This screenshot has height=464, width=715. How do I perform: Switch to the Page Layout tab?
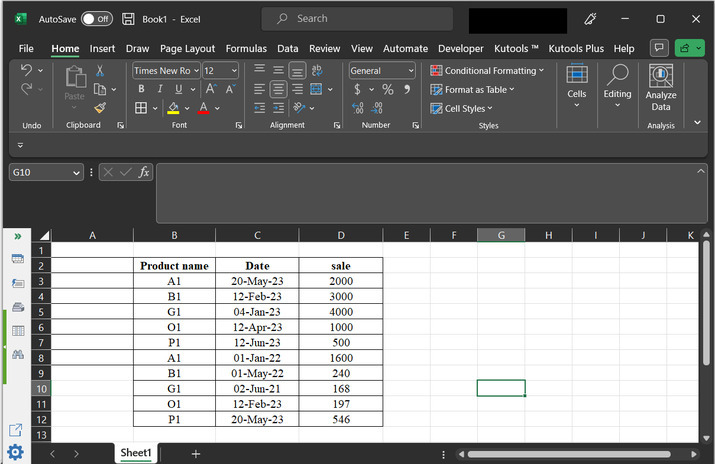click(x=187, y=48)
